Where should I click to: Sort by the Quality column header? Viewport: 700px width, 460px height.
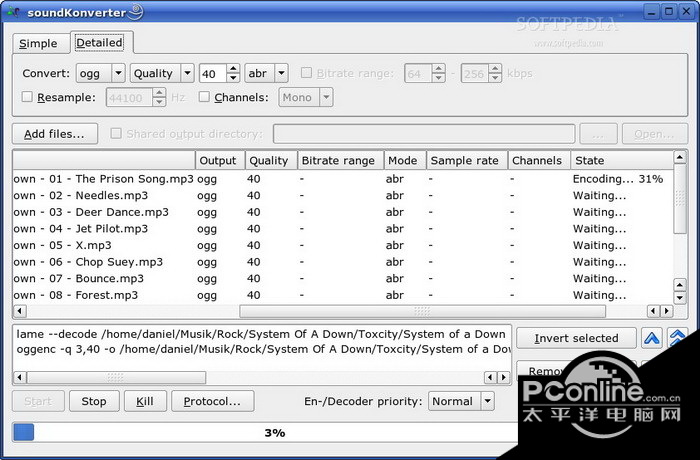(x=271, y=161)
